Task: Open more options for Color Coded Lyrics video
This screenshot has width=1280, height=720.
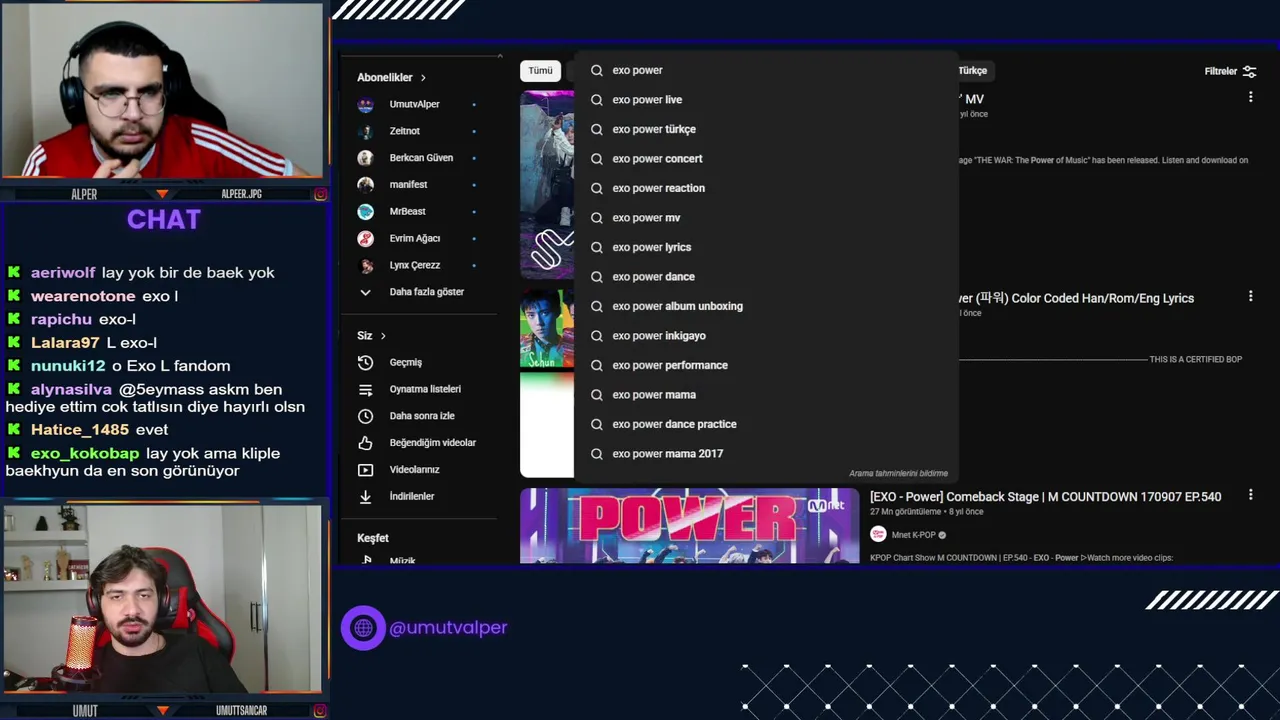Action: point(1250,296)
